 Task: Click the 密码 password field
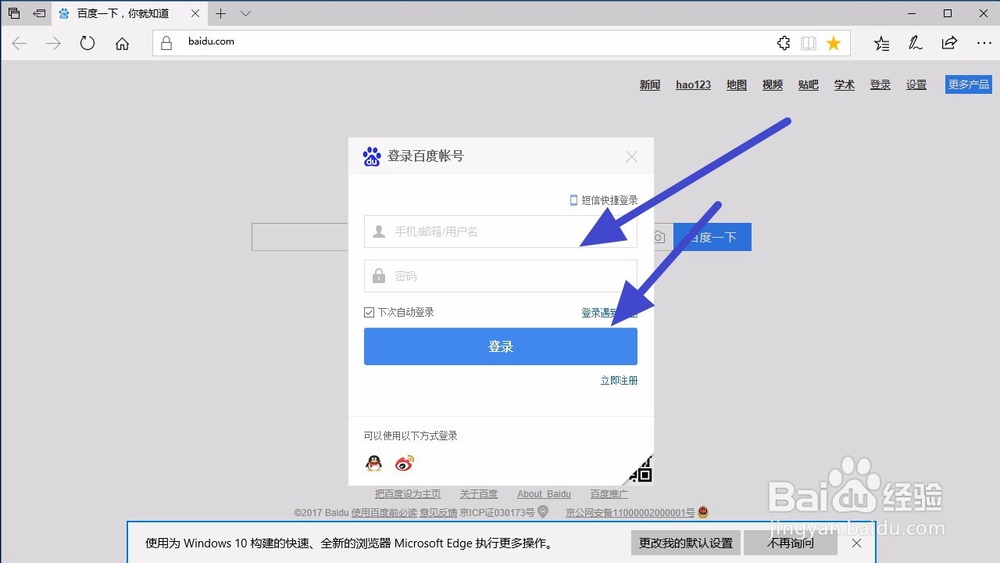(x=501, y=276)
